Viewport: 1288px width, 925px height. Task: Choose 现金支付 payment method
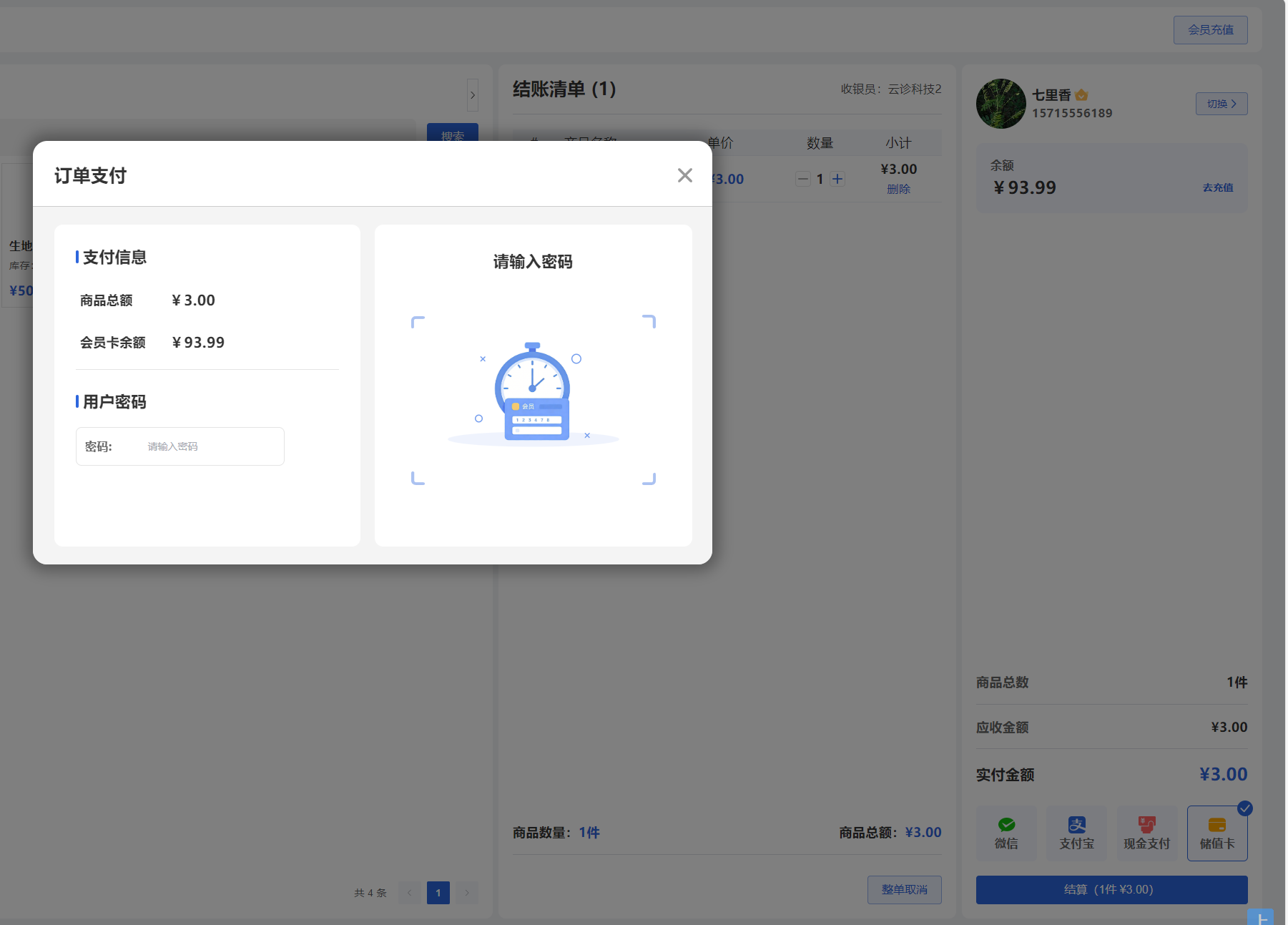[1146, 832]
